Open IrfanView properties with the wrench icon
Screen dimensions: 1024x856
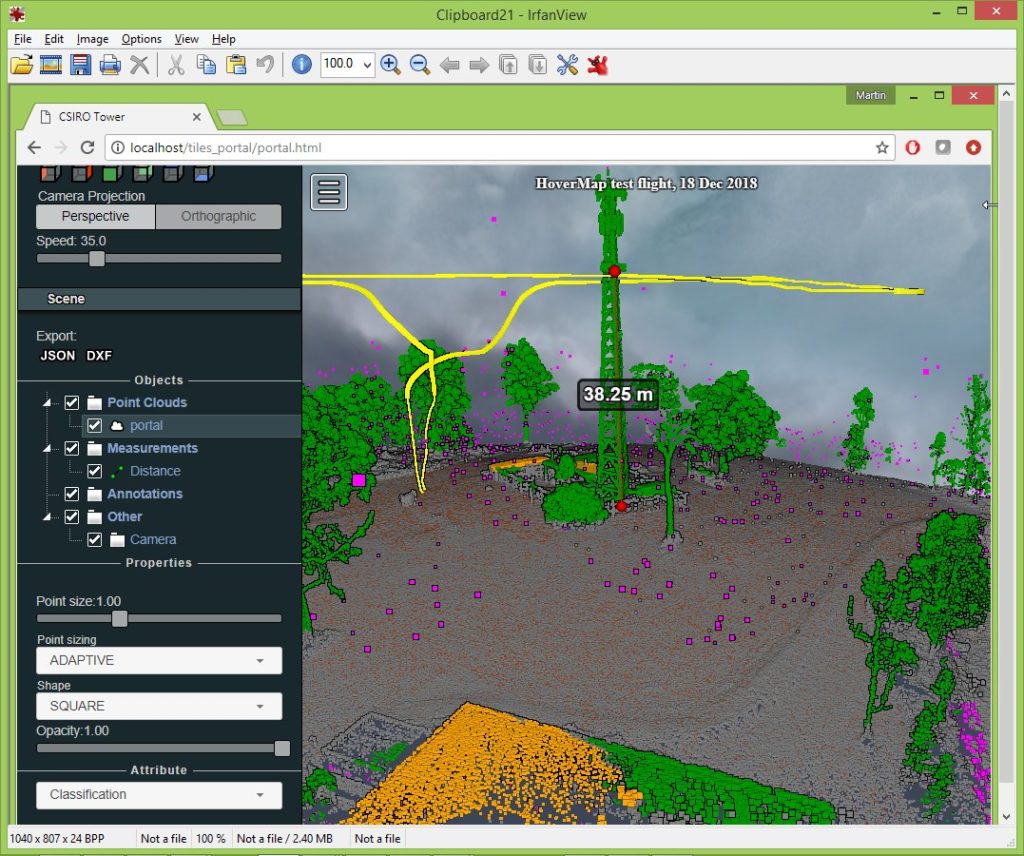(x=567, y=64)
